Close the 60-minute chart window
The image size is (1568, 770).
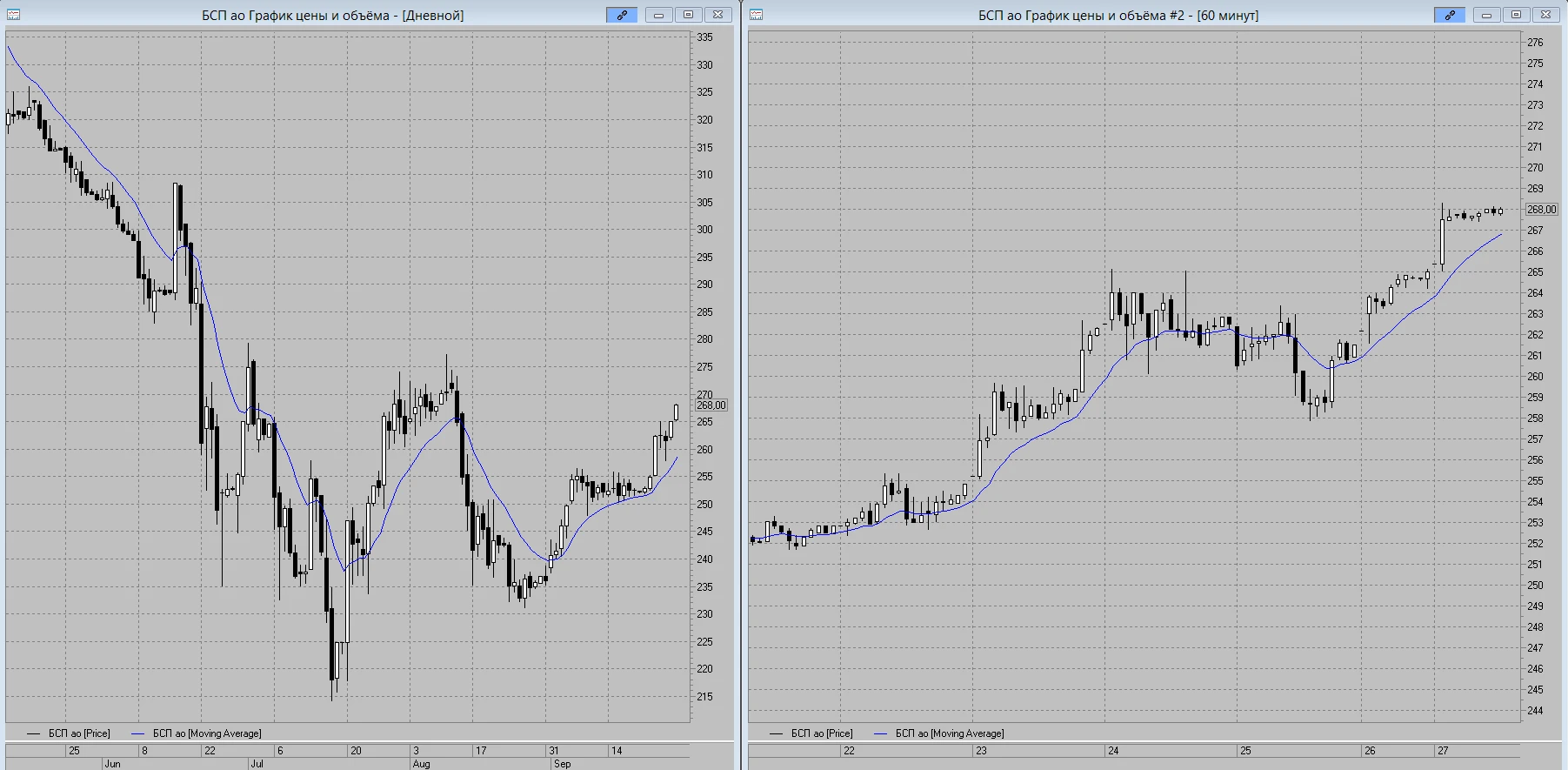tap(1546, 15)
